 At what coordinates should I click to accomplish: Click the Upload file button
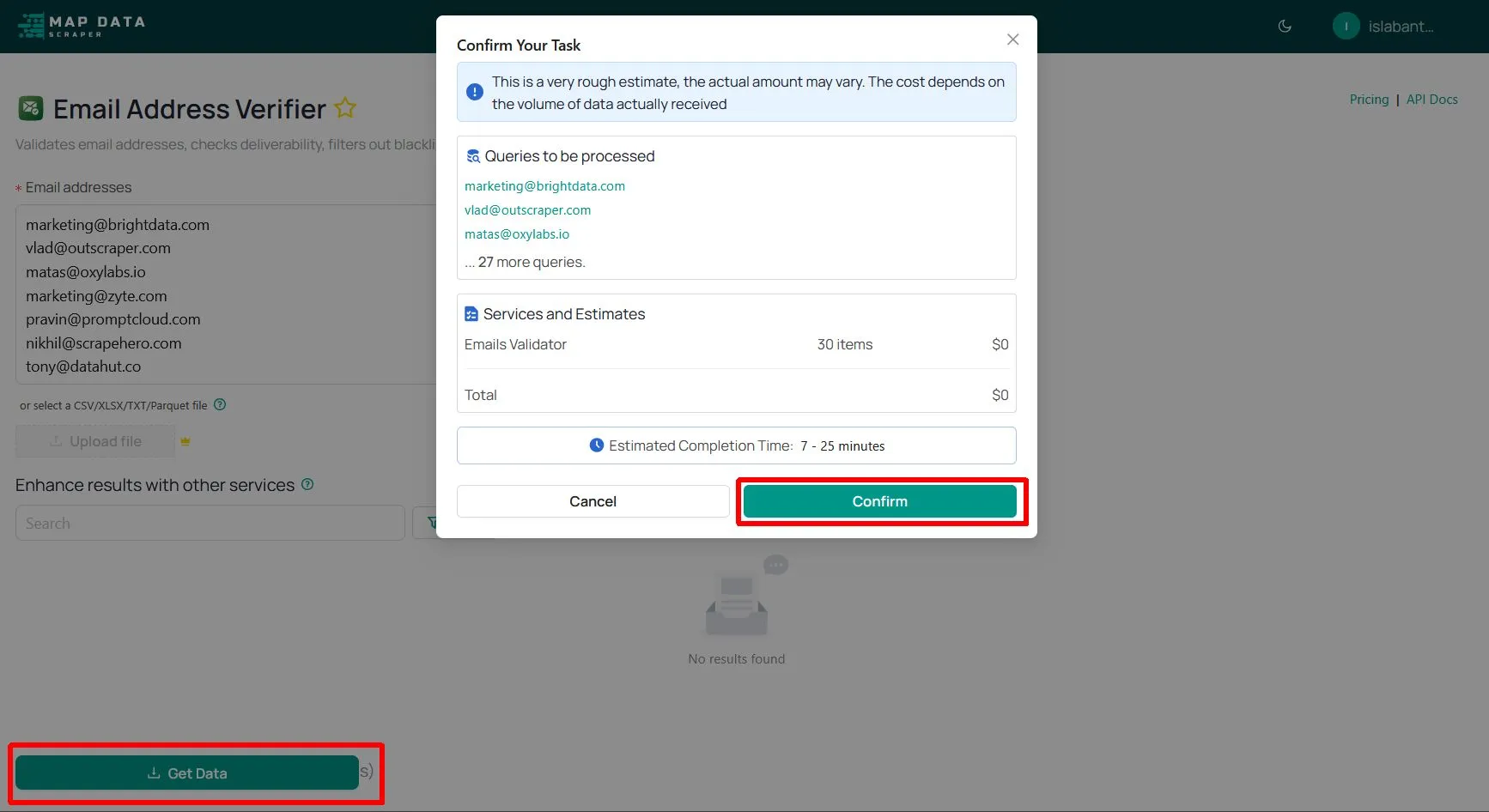(95, 441)
